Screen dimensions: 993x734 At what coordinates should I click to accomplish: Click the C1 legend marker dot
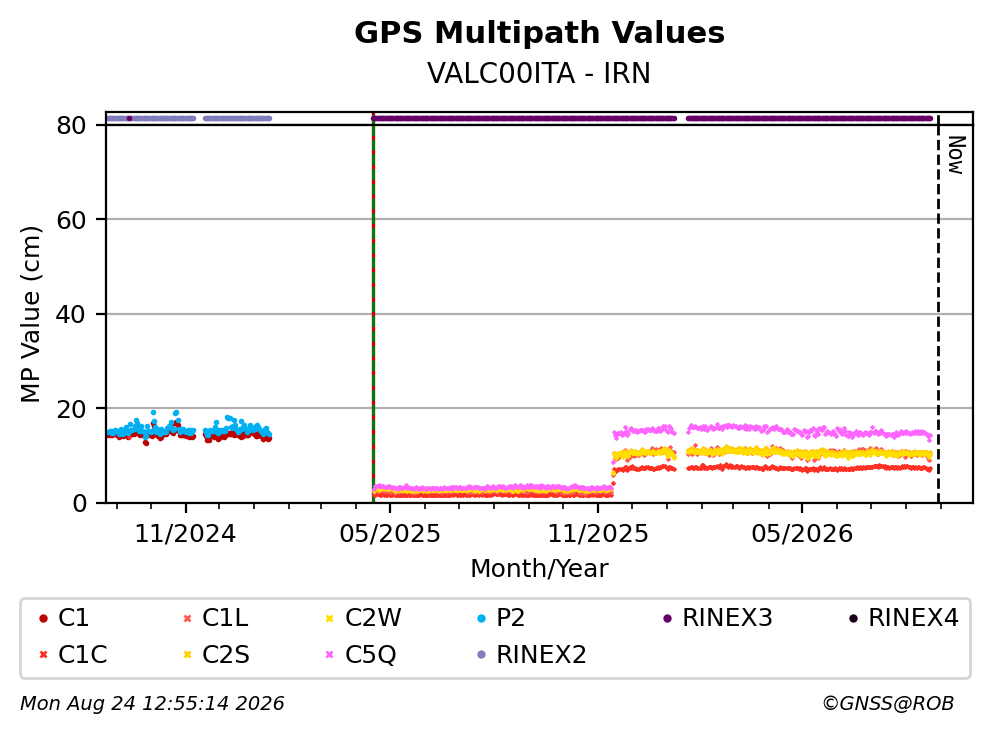click(x=43, y=618)
